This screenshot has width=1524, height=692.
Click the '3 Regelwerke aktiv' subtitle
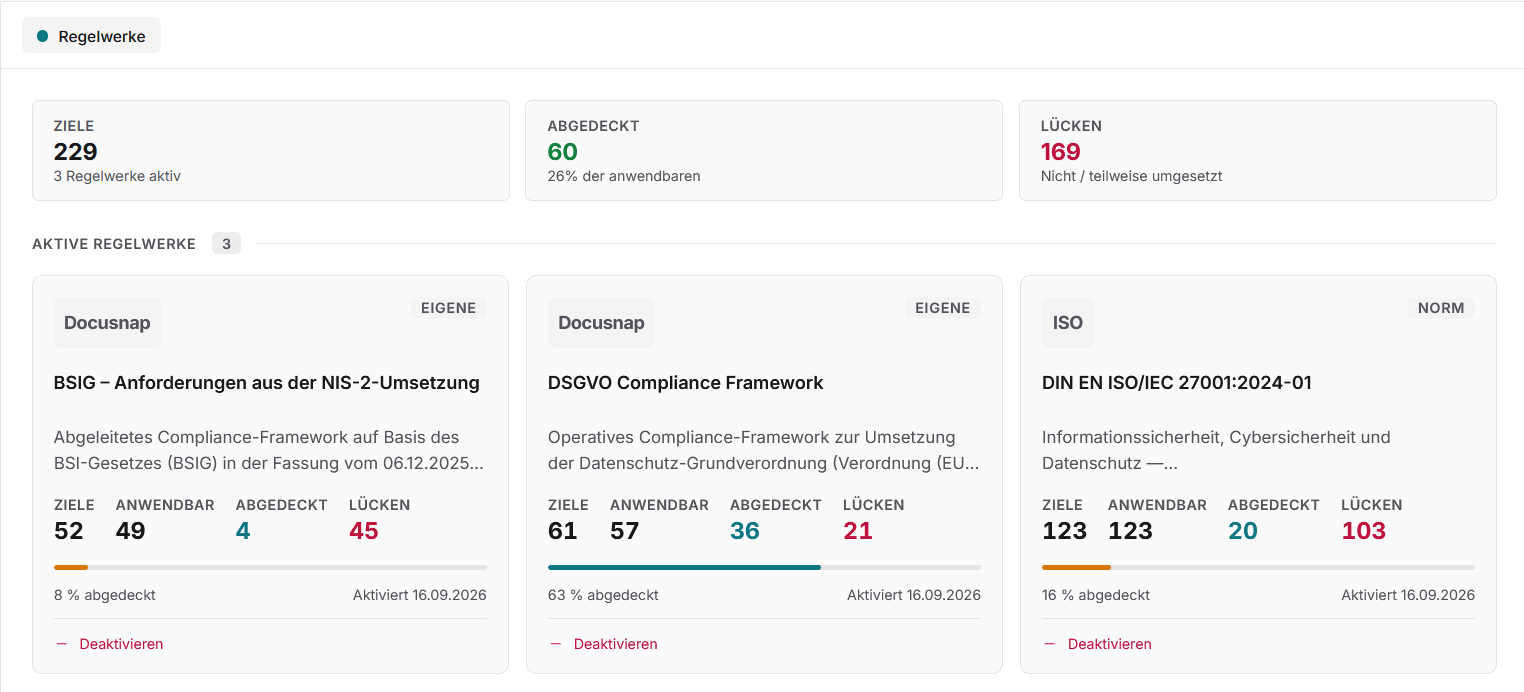(x=117, y=176)
